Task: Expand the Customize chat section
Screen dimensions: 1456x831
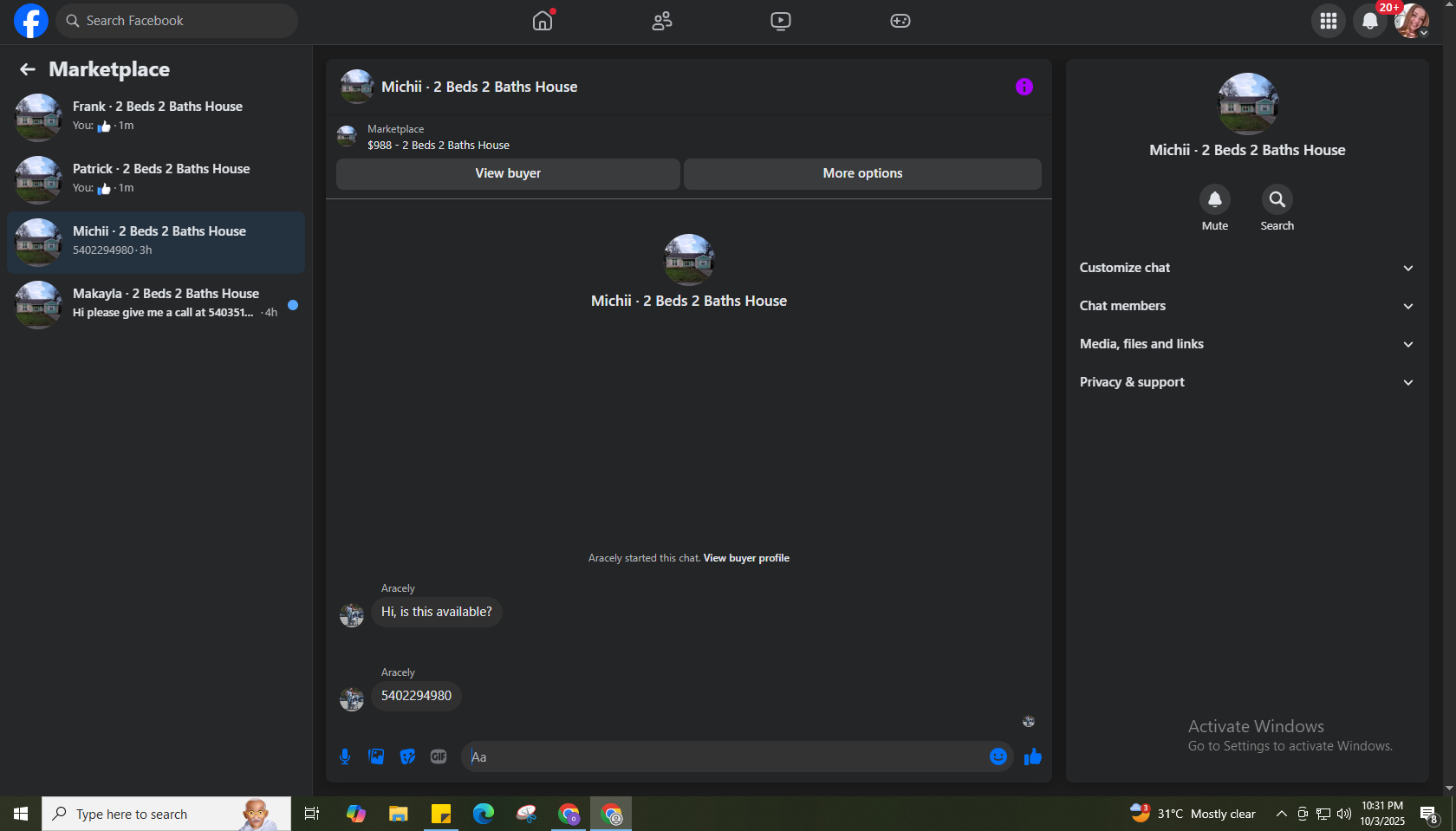Action: click(1247, 268)
